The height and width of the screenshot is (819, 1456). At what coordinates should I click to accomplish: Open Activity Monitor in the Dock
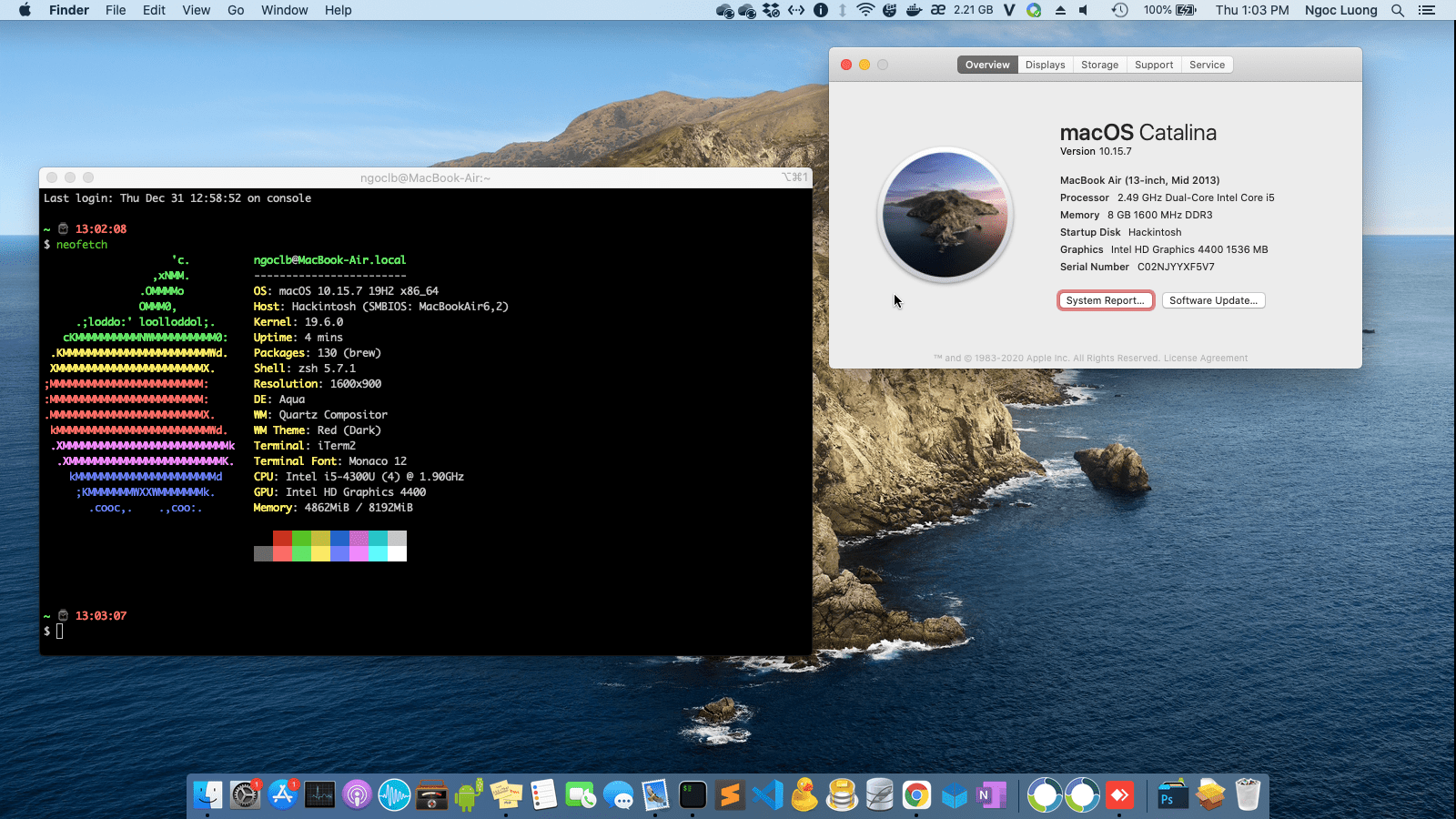click(320, 795)
